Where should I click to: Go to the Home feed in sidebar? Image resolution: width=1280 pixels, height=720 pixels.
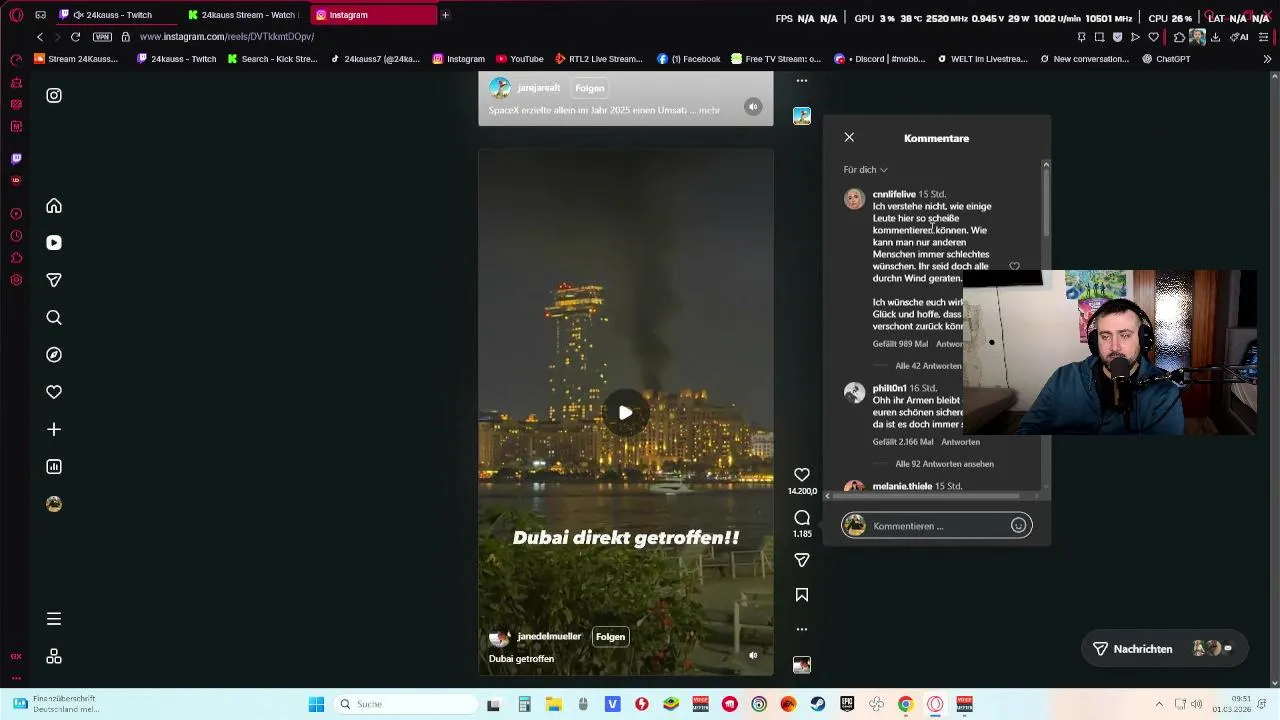pos(54,206)
